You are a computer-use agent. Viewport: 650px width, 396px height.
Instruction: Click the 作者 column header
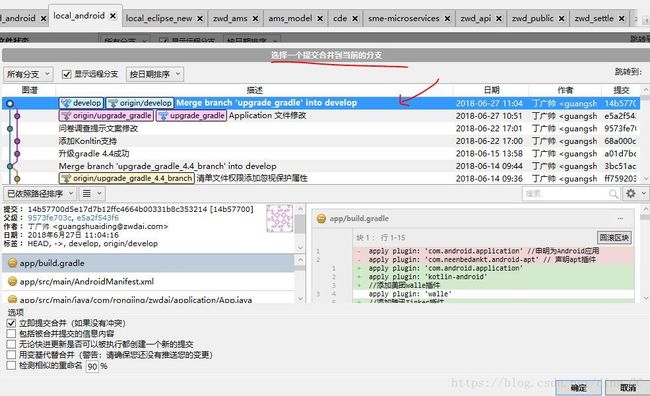(x=565, y=90)
